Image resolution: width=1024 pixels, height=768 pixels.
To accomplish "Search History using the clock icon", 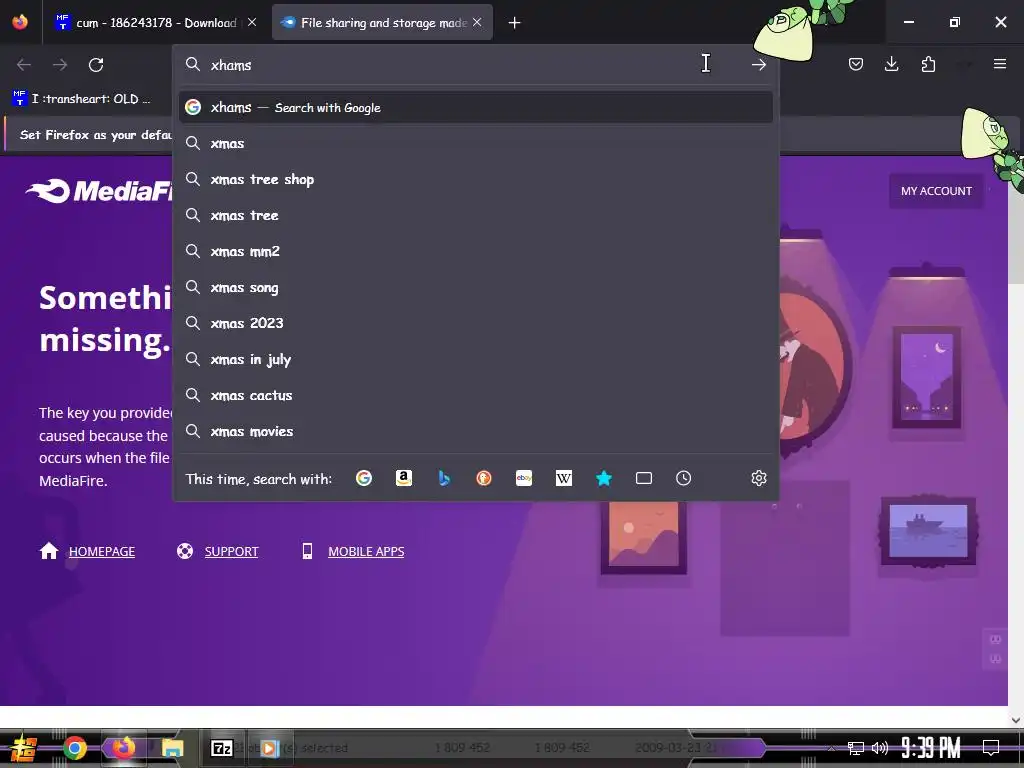I will pos(684,478).
